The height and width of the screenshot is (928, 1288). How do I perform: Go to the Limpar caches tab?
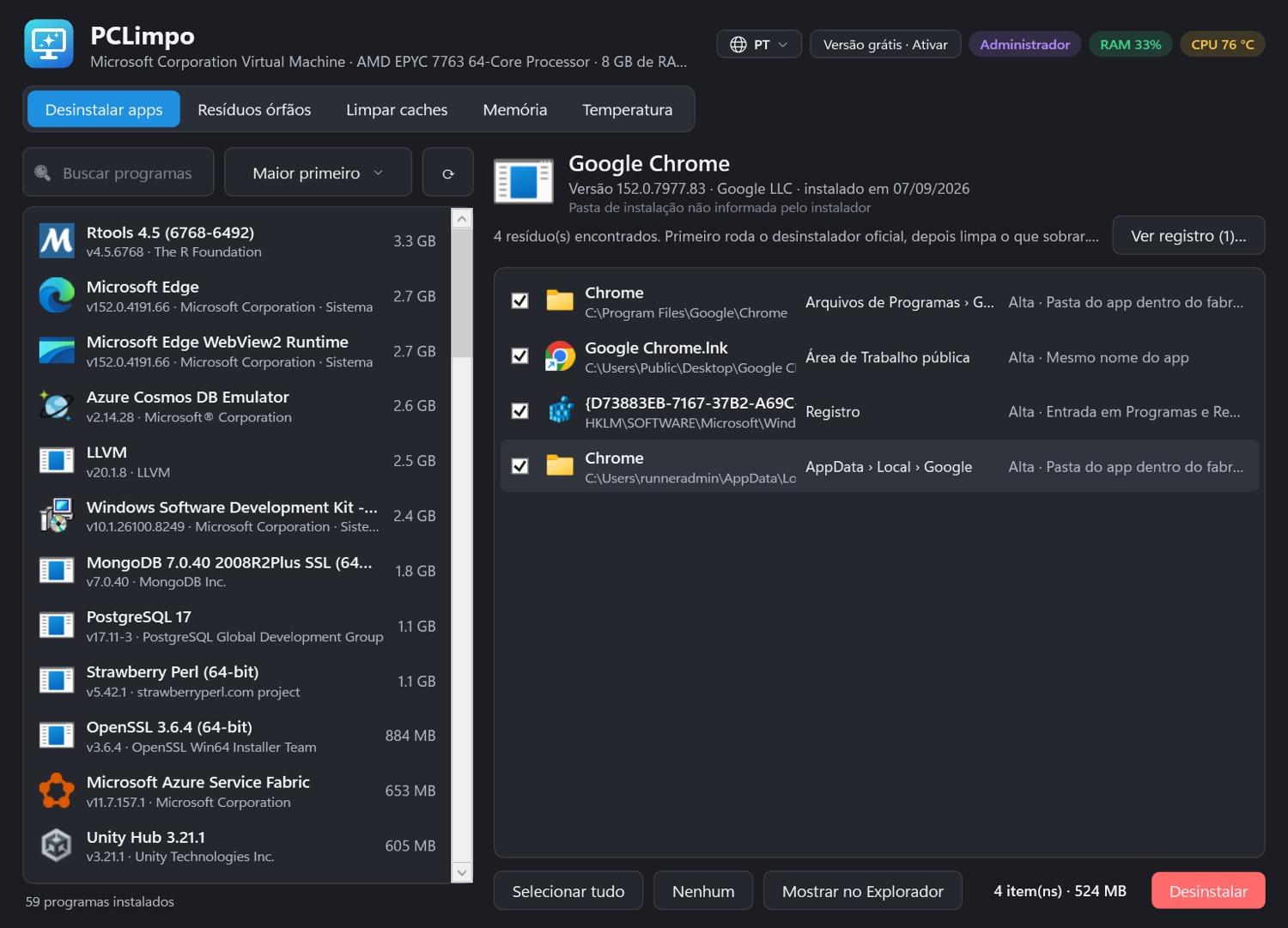(397, 110)
